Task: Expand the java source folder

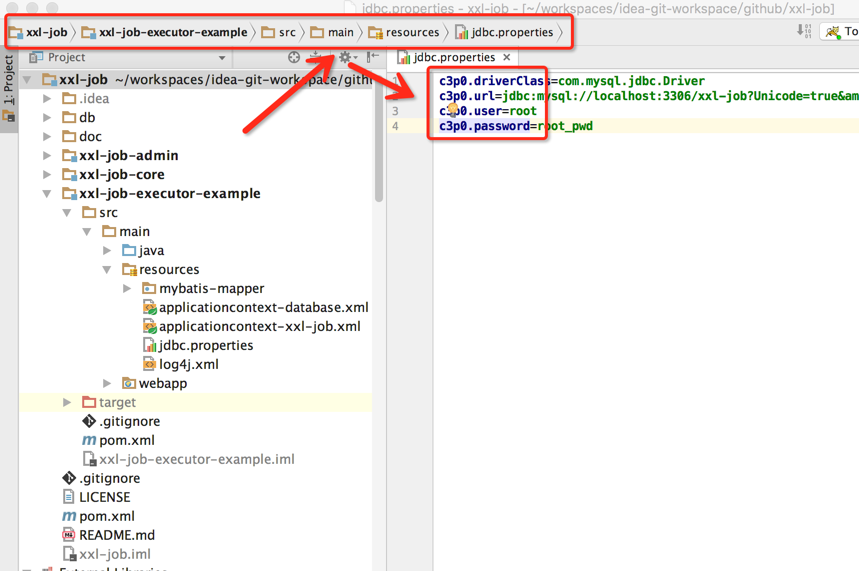Action: pyautogui.click(x=107, y=250)
